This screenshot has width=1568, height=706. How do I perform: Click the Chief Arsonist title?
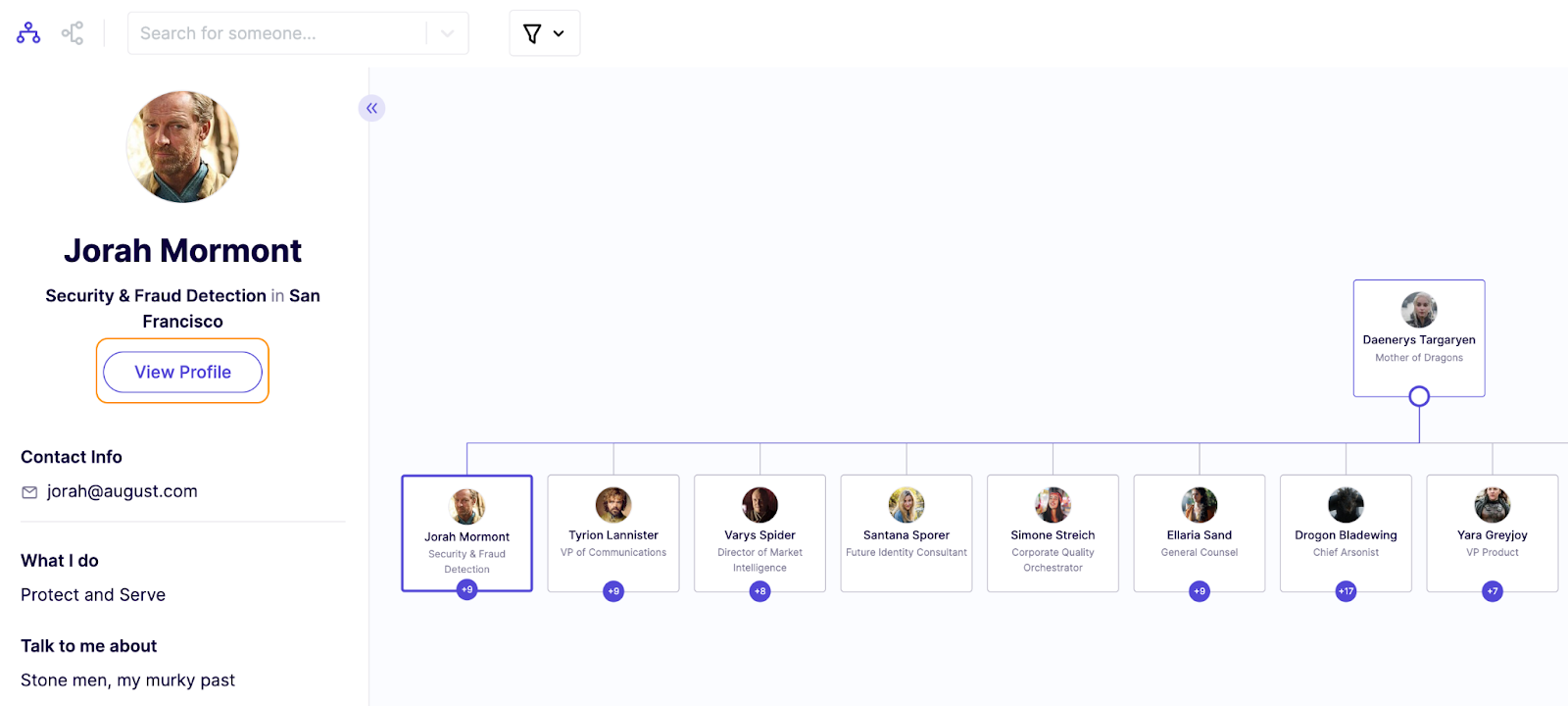point(1346,553)
